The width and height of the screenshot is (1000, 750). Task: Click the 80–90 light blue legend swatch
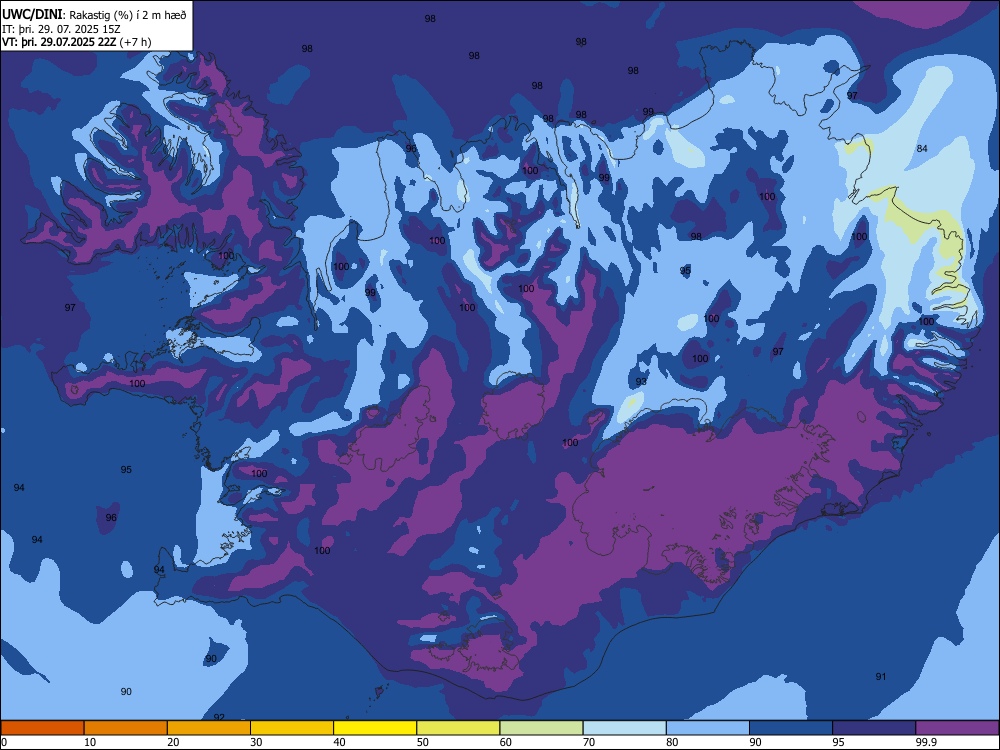click(708, 728)
